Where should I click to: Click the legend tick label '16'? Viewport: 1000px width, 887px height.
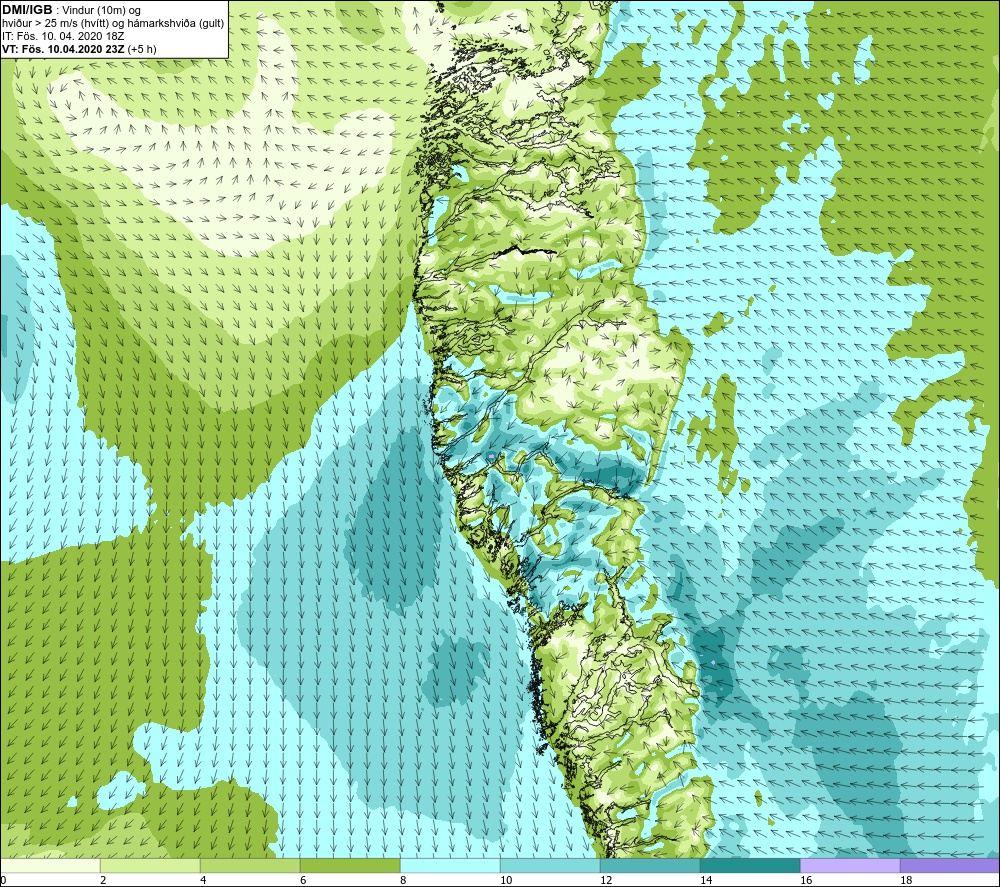click(806, 881)
